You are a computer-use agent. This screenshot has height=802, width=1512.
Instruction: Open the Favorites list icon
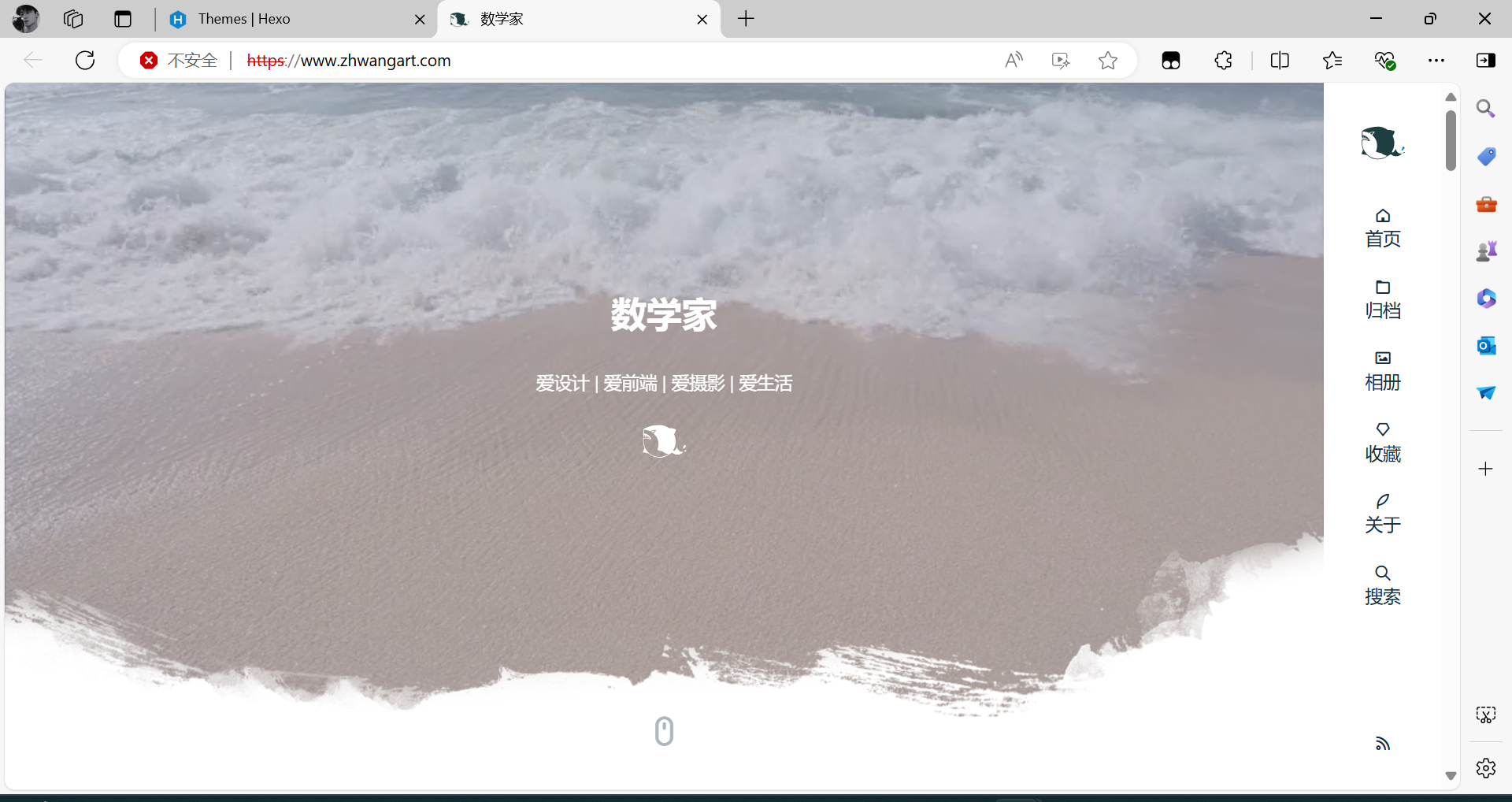pyautogui.click(x=1332, y=60)
